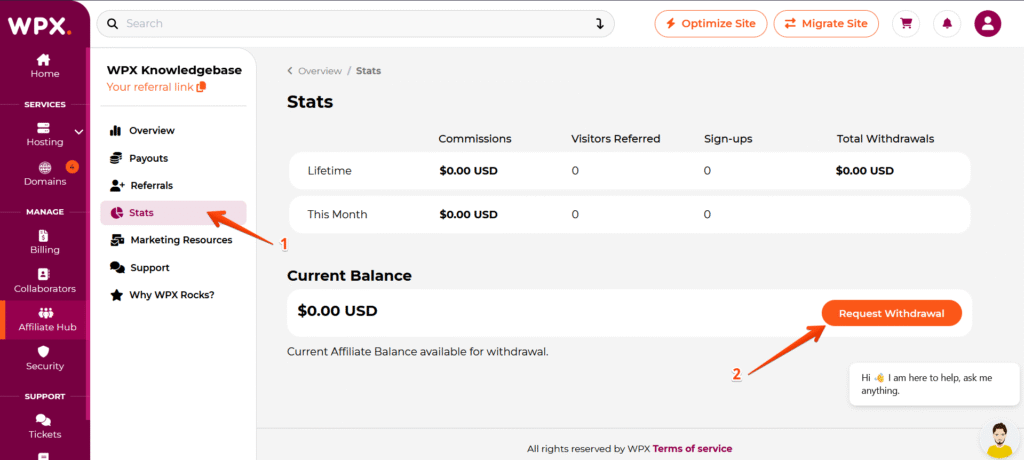Viewport: 1024px width, 460px height.
Task: Open the chat assistant avatar
Action: point(996,437)
